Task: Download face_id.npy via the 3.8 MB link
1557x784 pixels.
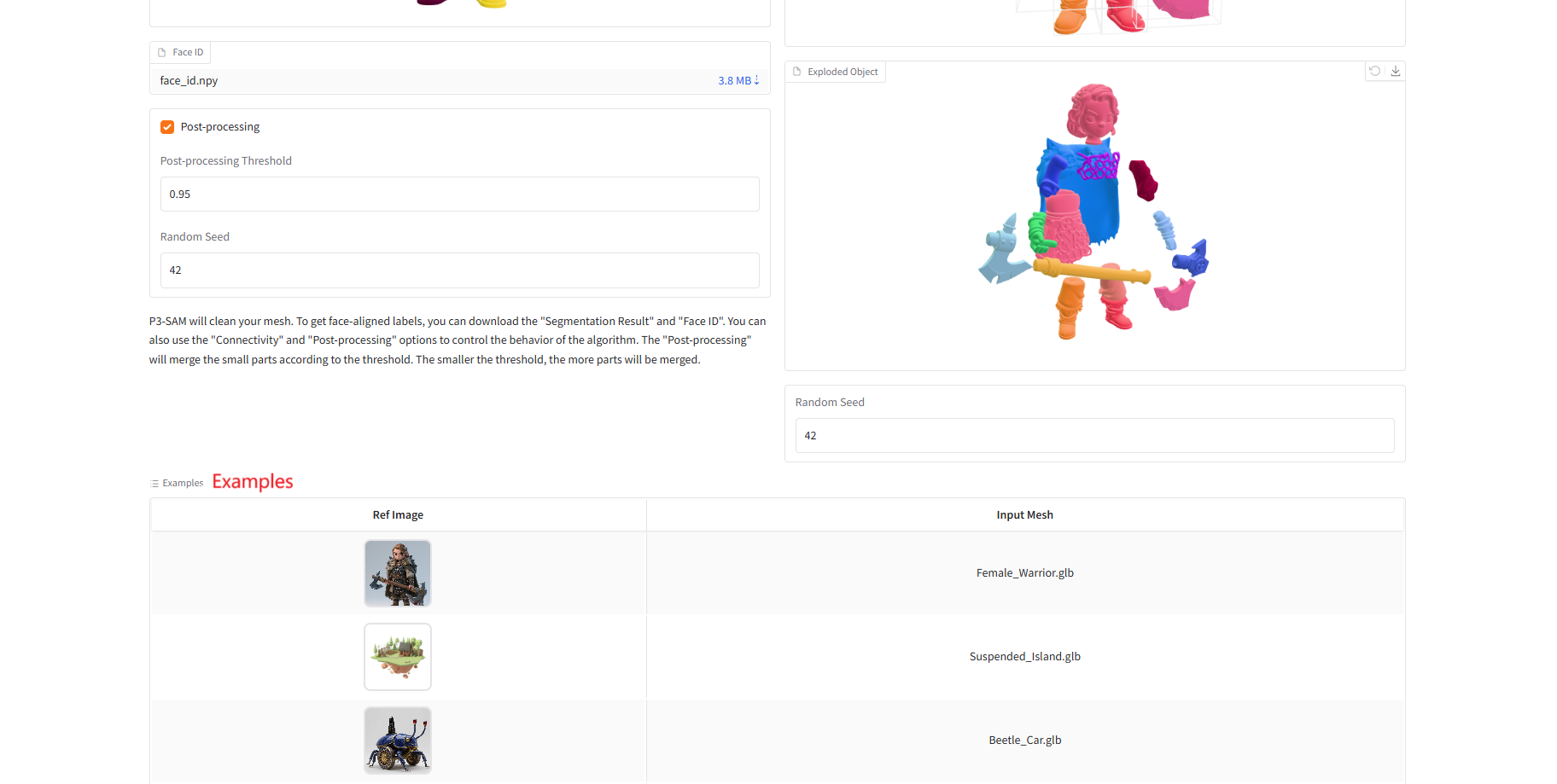Action: pyautogui.click(x=738, y=81)
